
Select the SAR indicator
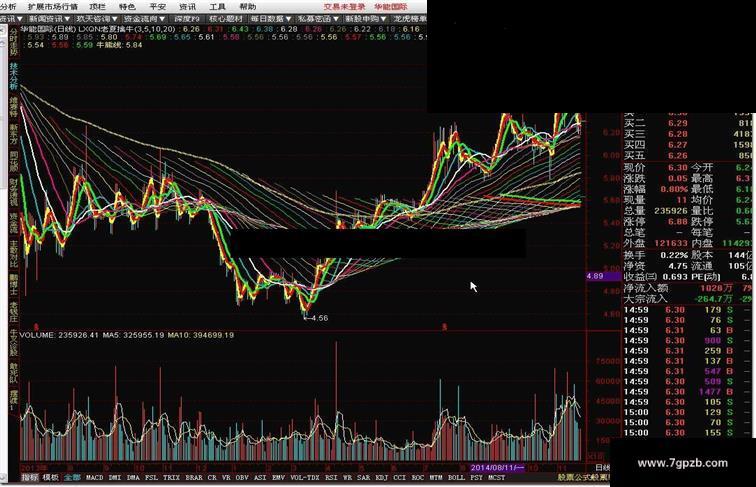point(364,477)
